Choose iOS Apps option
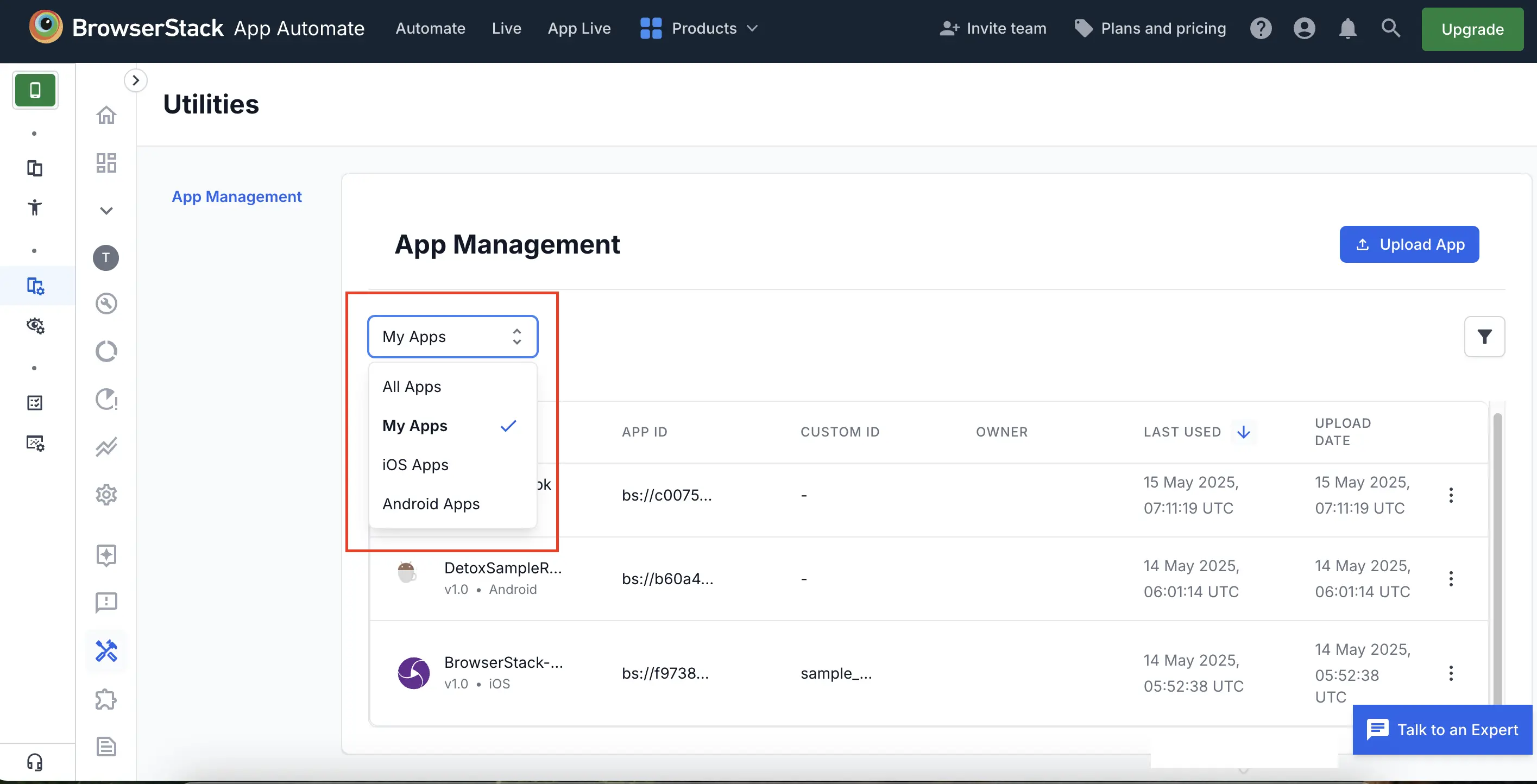1537x784 pixels. (452, 465)
